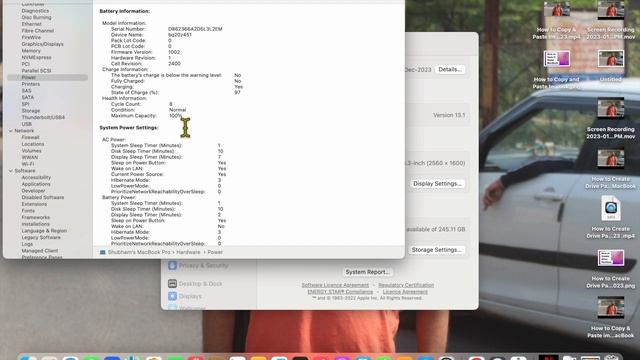Open Locations under Network
The height and width of the screenshot is (360, 640).
click(33, 144)
